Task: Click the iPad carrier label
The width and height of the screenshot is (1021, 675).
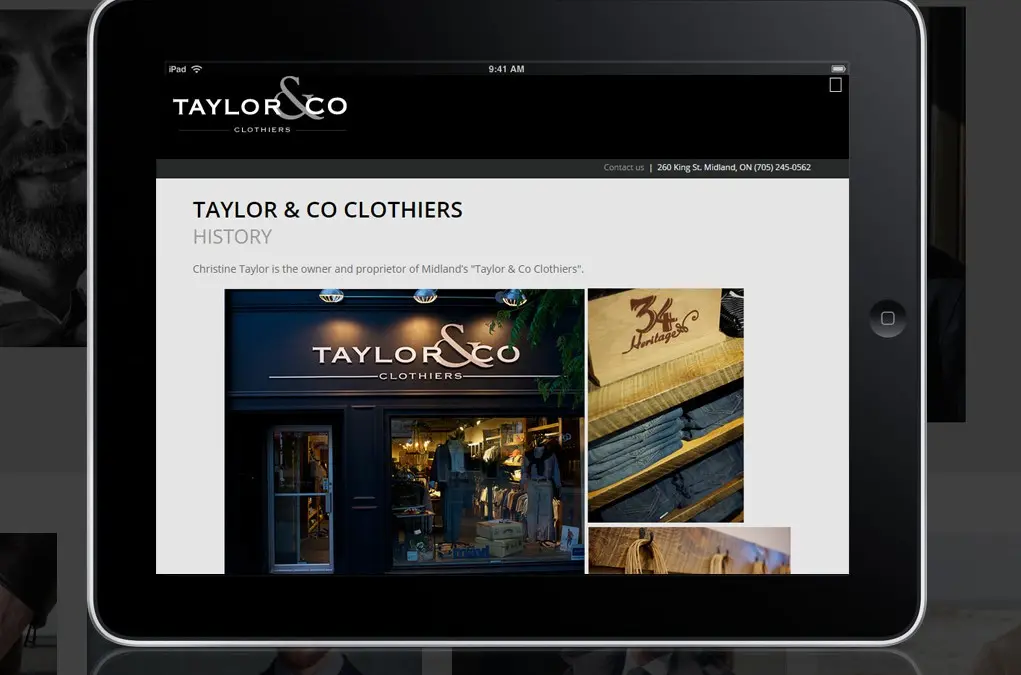Action: 177,69
